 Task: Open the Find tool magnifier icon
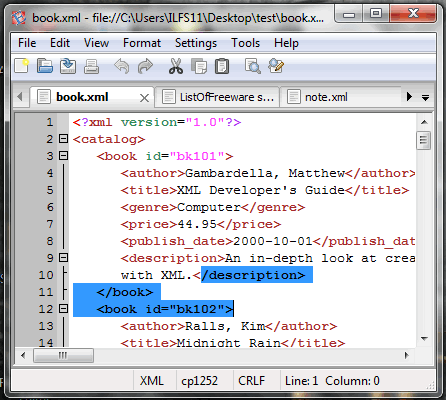point(253,66)
